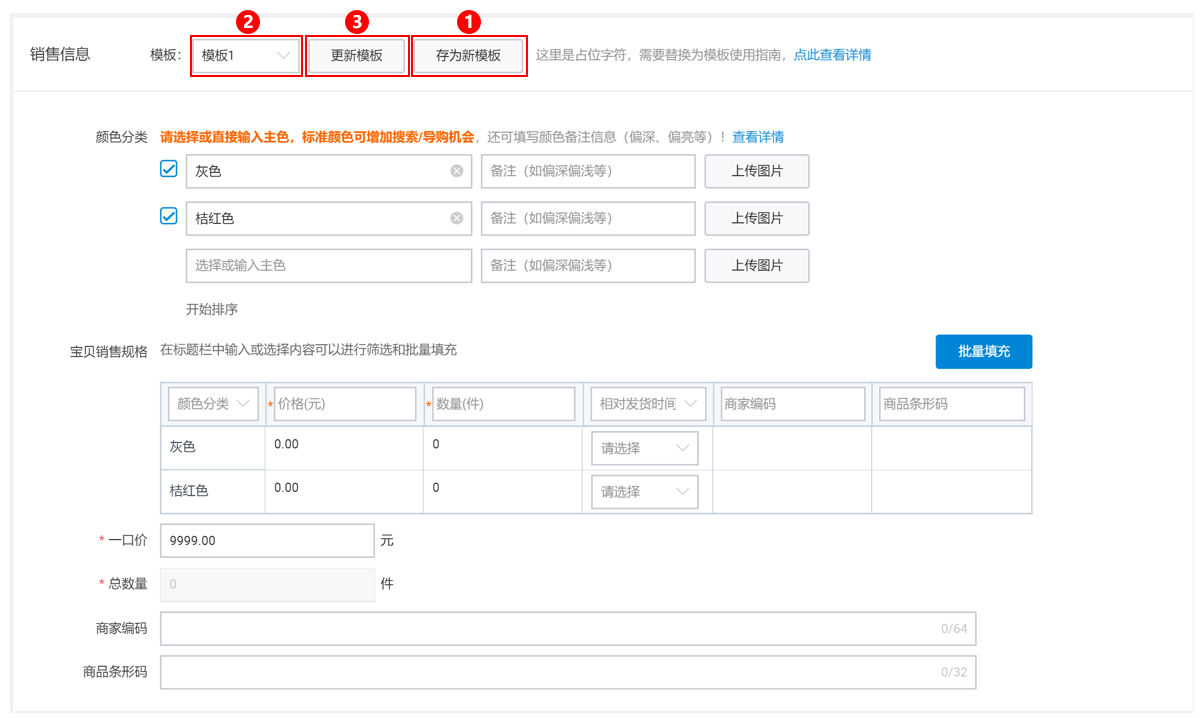The width and height of the screenshot is (1202, 718).
Task: Click the 存为新模板 button
Action: click(468, 56)
